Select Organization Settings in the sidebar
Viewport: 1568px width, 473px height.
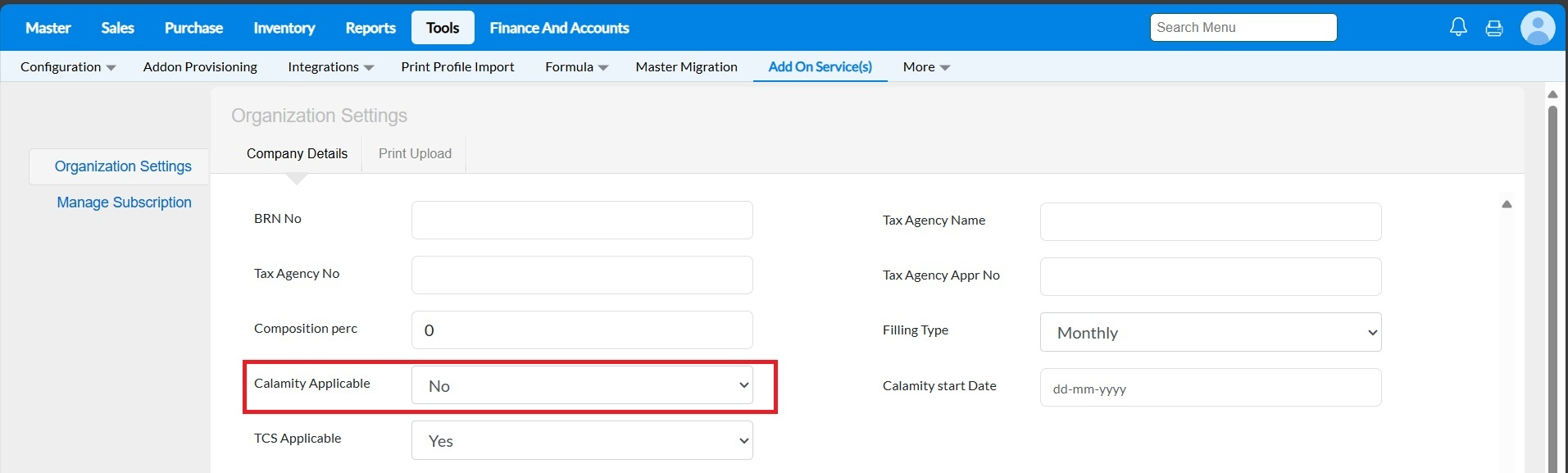(123, 166)
